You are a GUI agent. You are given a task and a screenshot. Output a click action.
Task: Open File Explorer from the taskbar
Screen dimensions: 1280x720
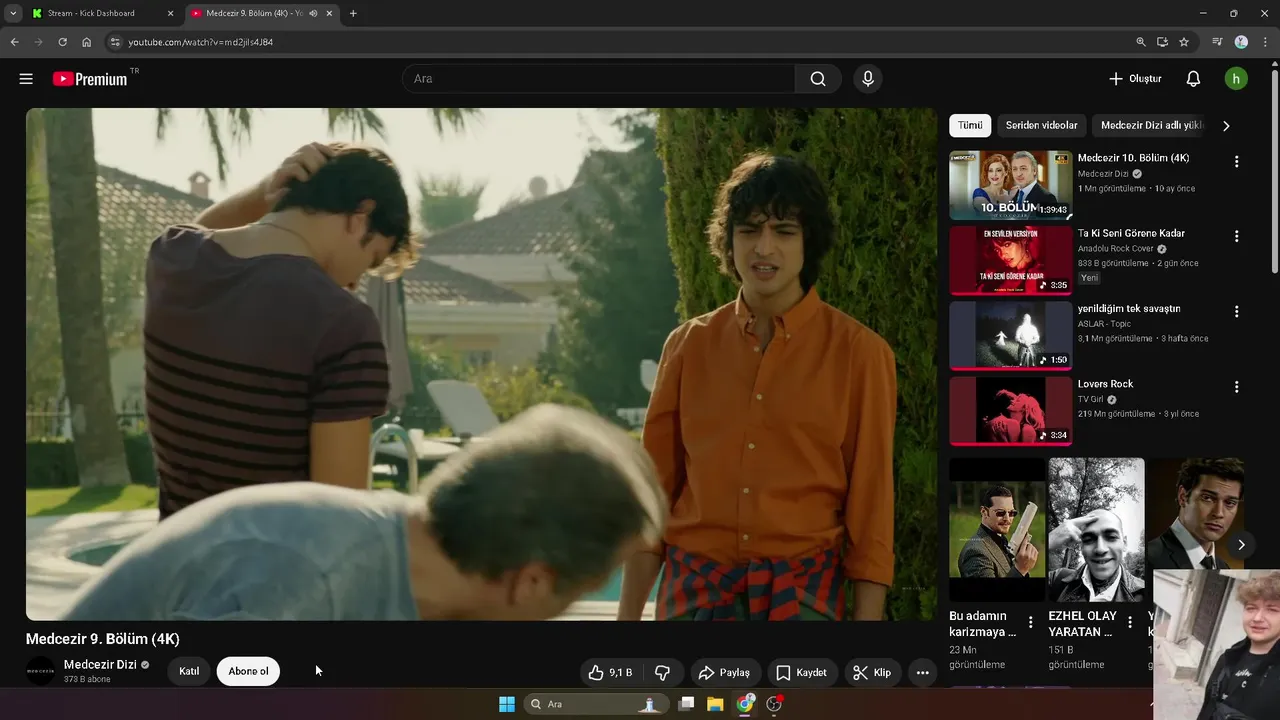tap(715, 704)
